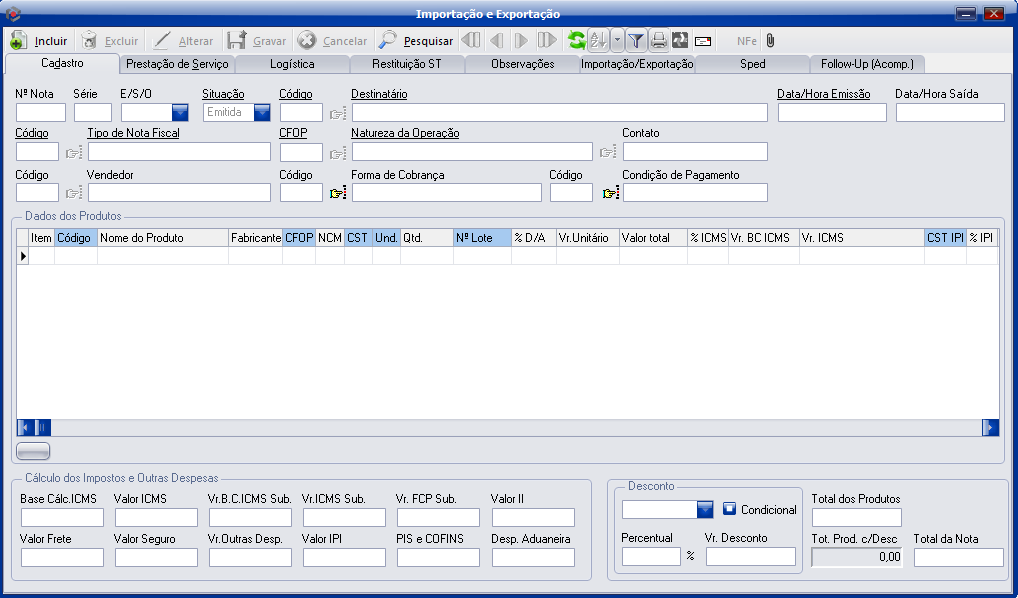1018x598 pixels.
Task: Click lookup hand icon beside Condição de Pagamento
Action: pos(610,193)
